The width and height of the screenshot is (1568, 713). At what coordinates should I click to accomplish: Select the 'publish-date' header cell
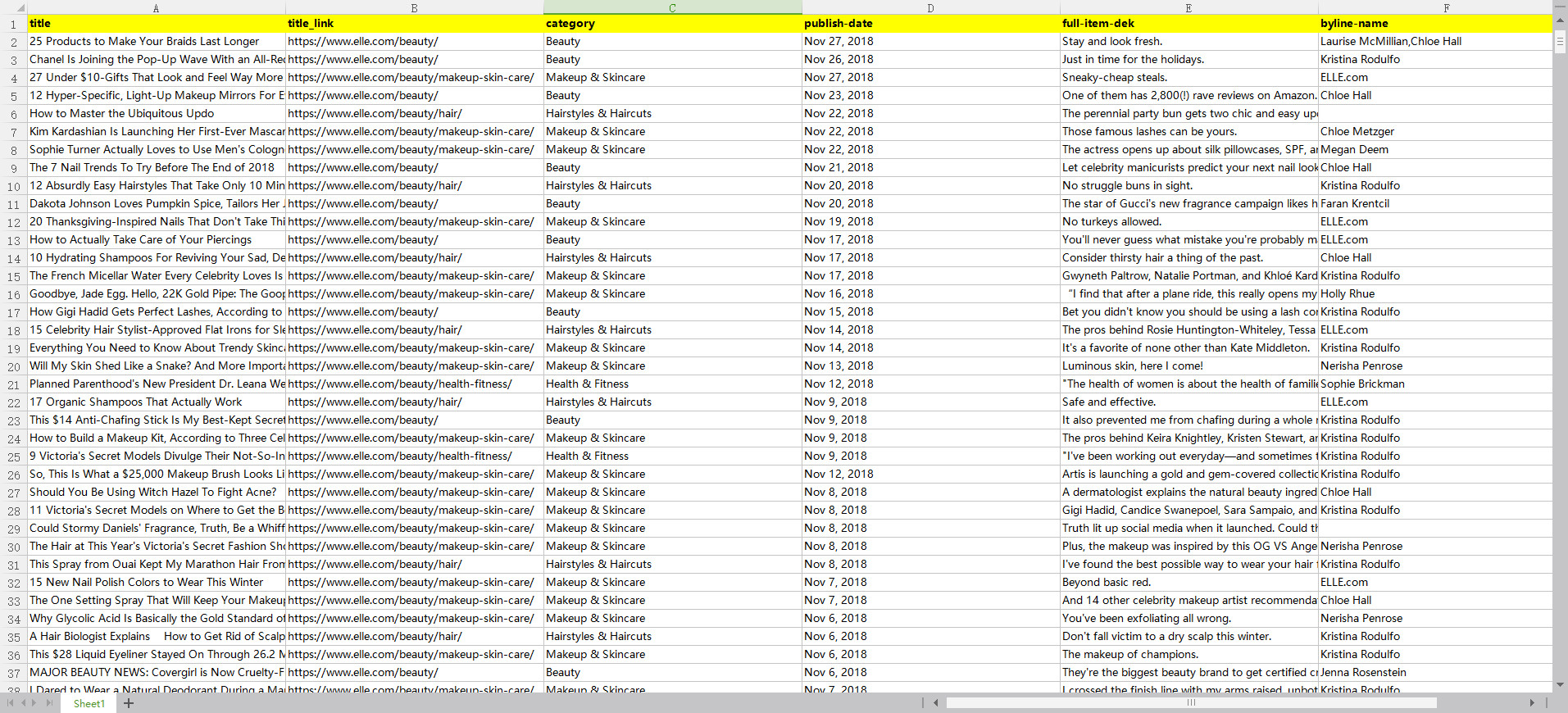(931, 24)
